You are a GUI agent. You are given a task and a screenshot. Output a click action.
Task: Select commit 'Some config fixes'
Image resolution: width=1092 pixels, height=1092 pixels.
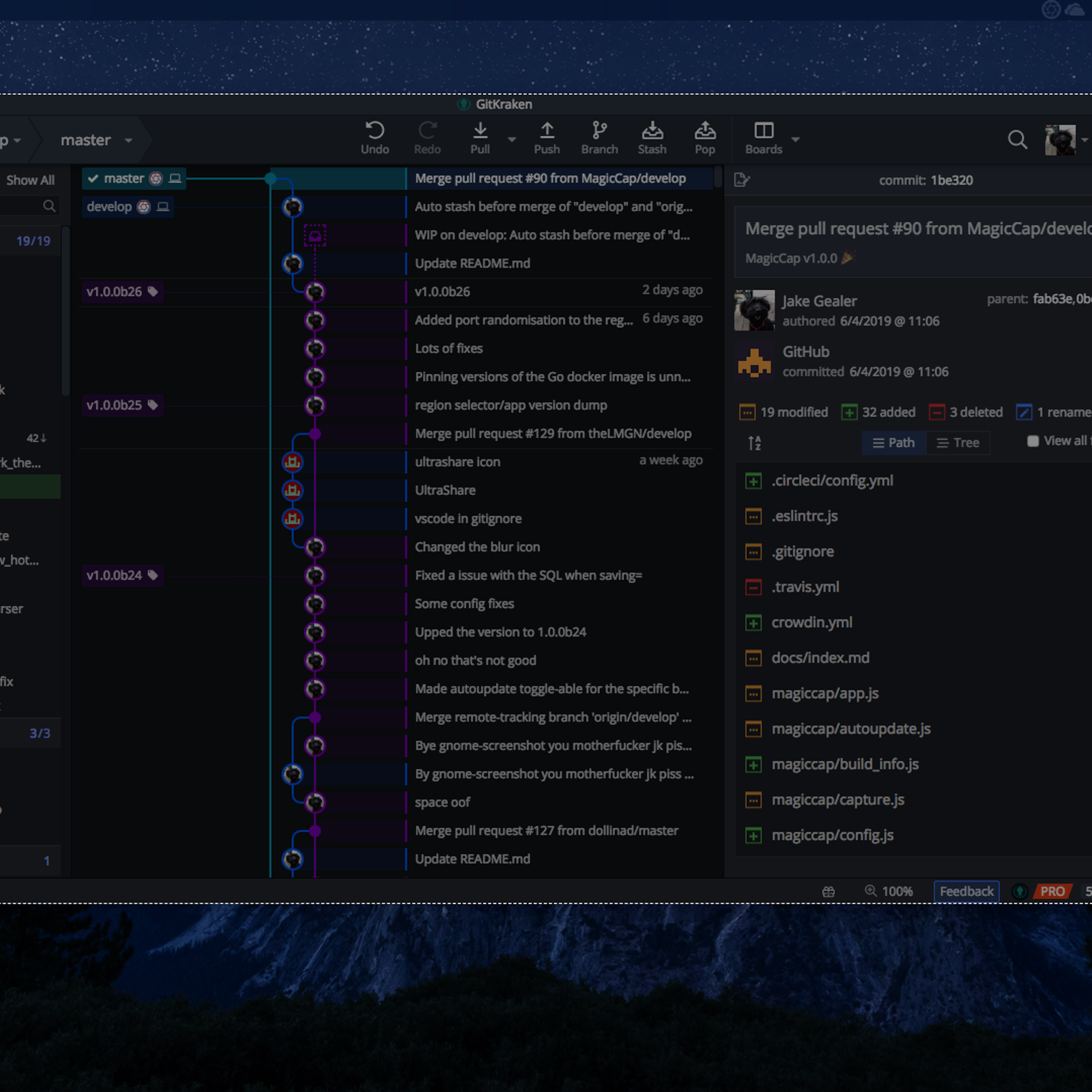(464, 604)
